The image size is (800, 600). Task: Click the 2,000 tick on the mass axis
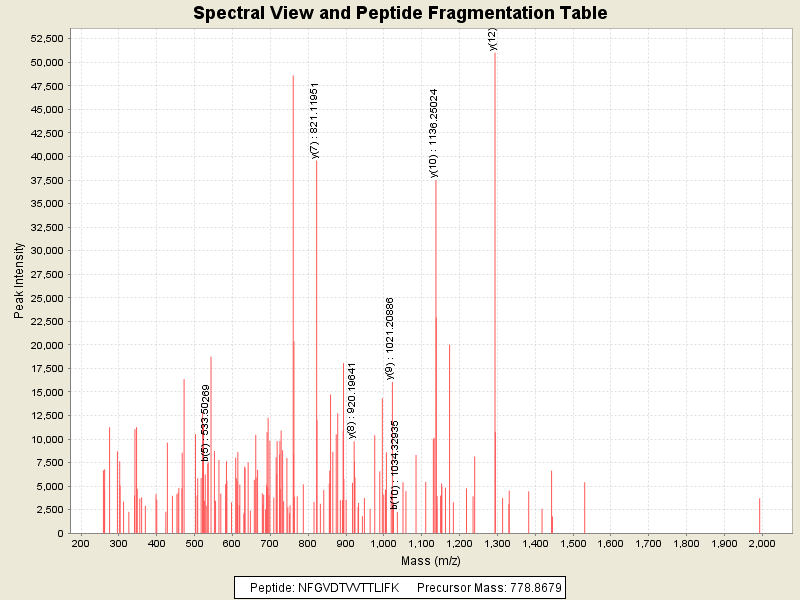(761, 545)
